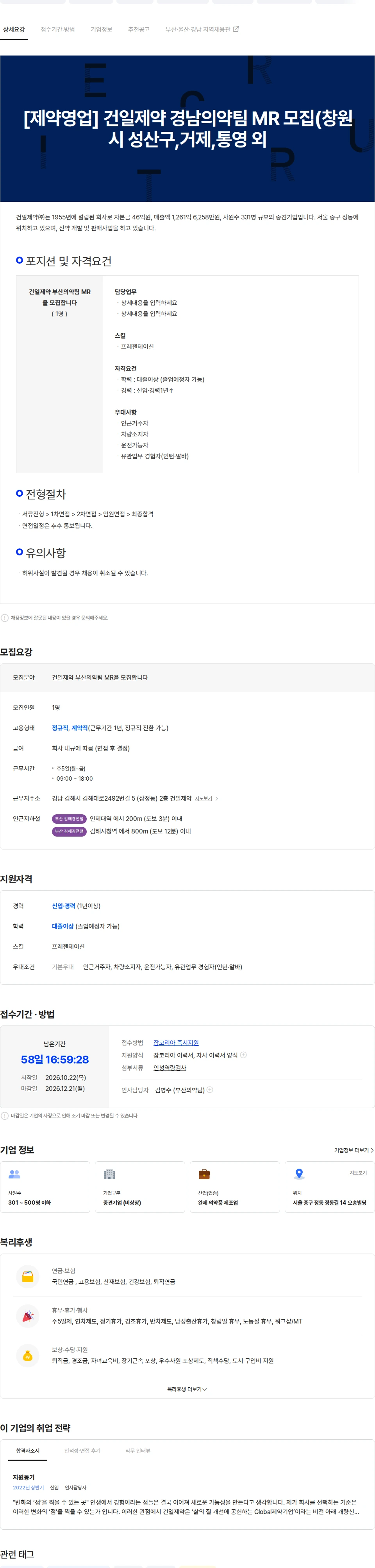Open the 지원동기 essay entry
The height and width of the screenshot is (1568, 375).
(24, 1477)
